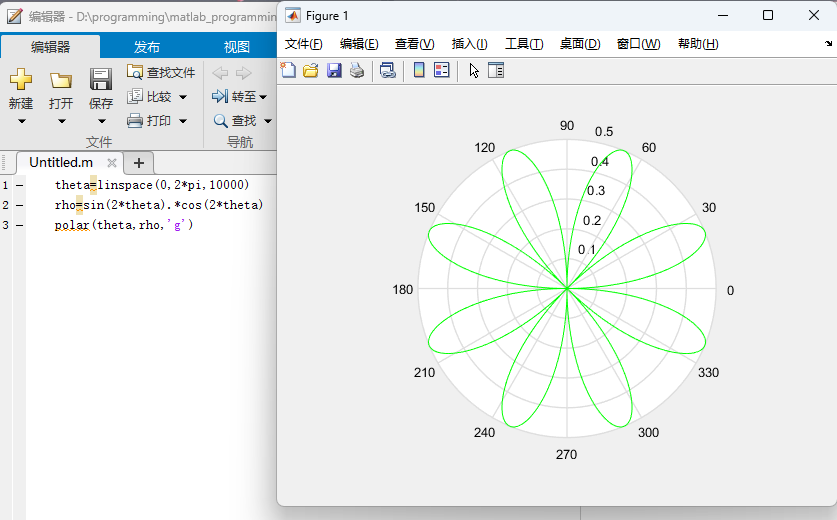Open the File (文件) menu in Figure 1
Screen dimensions: 837x520
click(303, 44)
